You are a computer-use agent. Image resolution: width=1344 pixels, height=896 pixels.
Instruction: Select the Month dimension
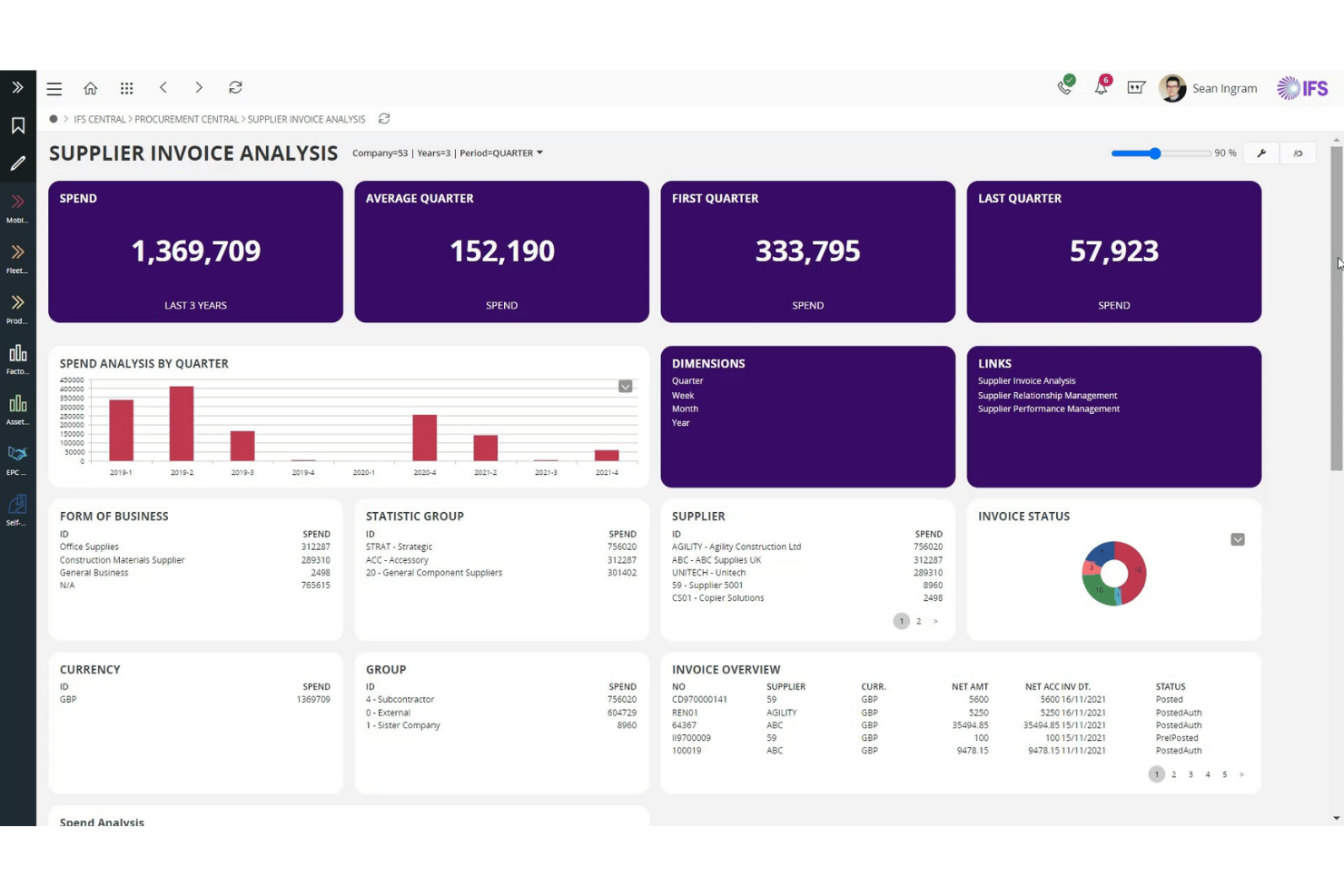point(685,409)
